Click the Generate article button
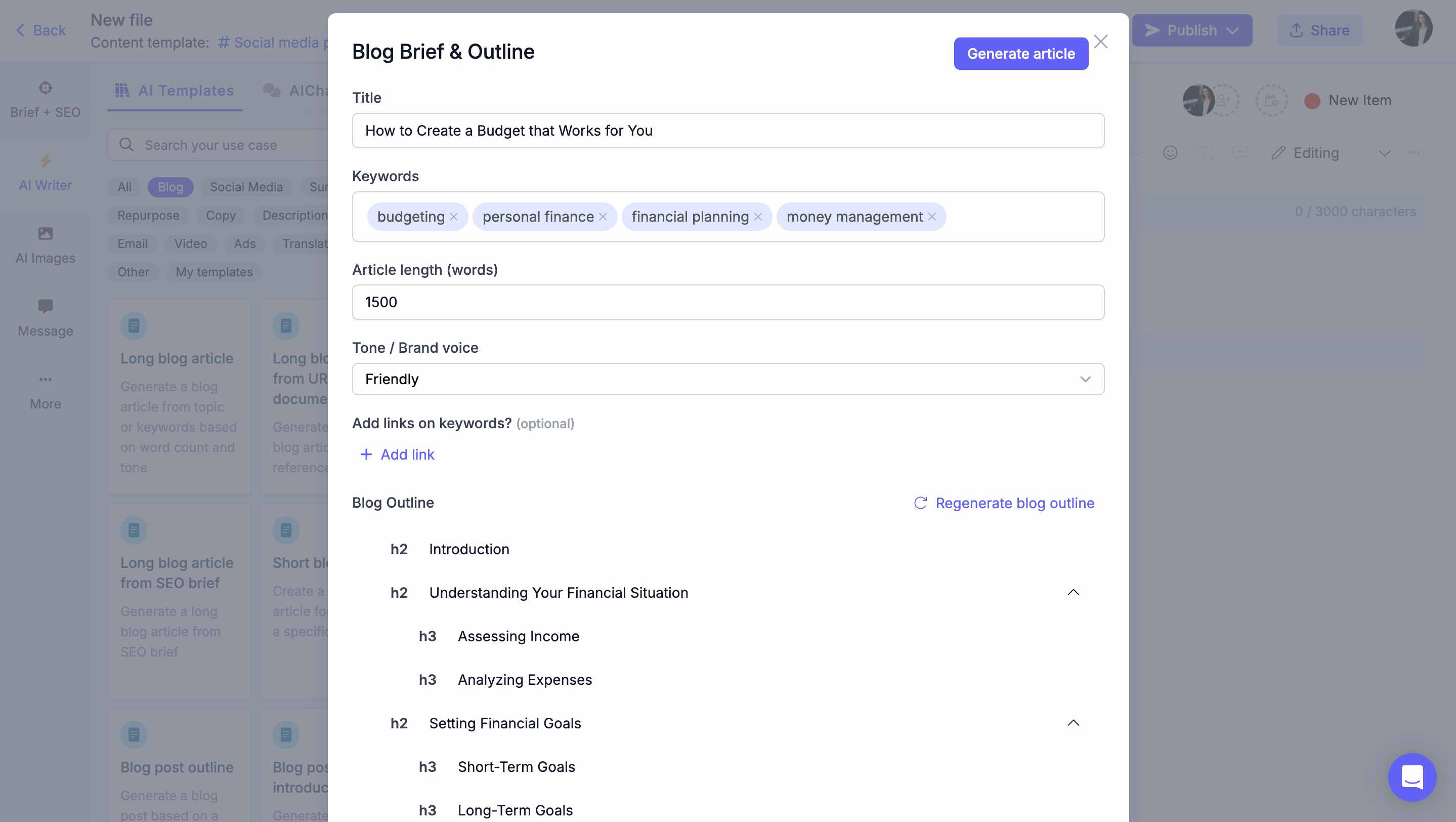The width and height of the screenshot is (1456, 822). pos(1020,54)
